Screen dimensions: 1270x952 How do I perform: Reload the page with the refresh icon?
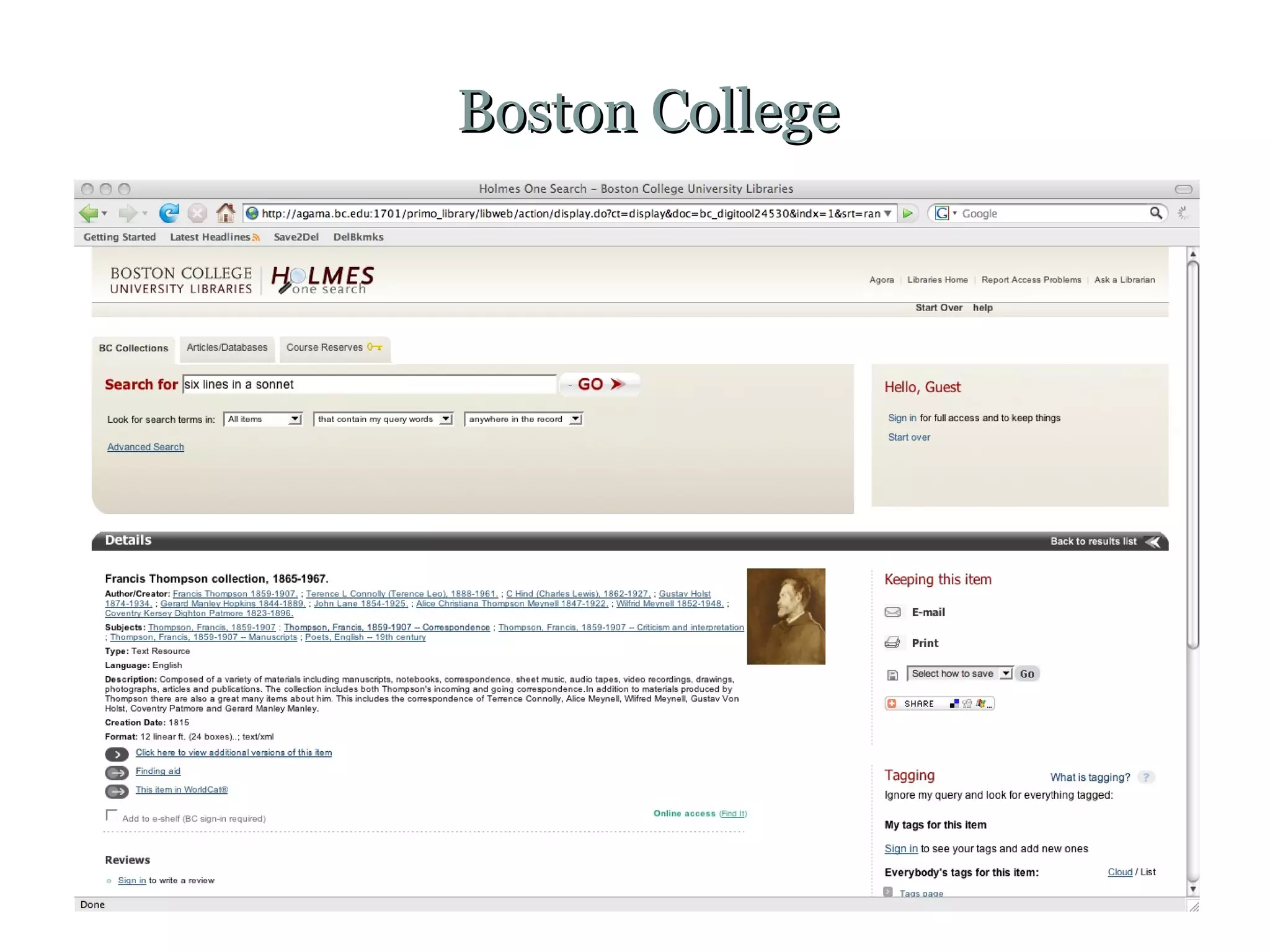tap(169, 213)
